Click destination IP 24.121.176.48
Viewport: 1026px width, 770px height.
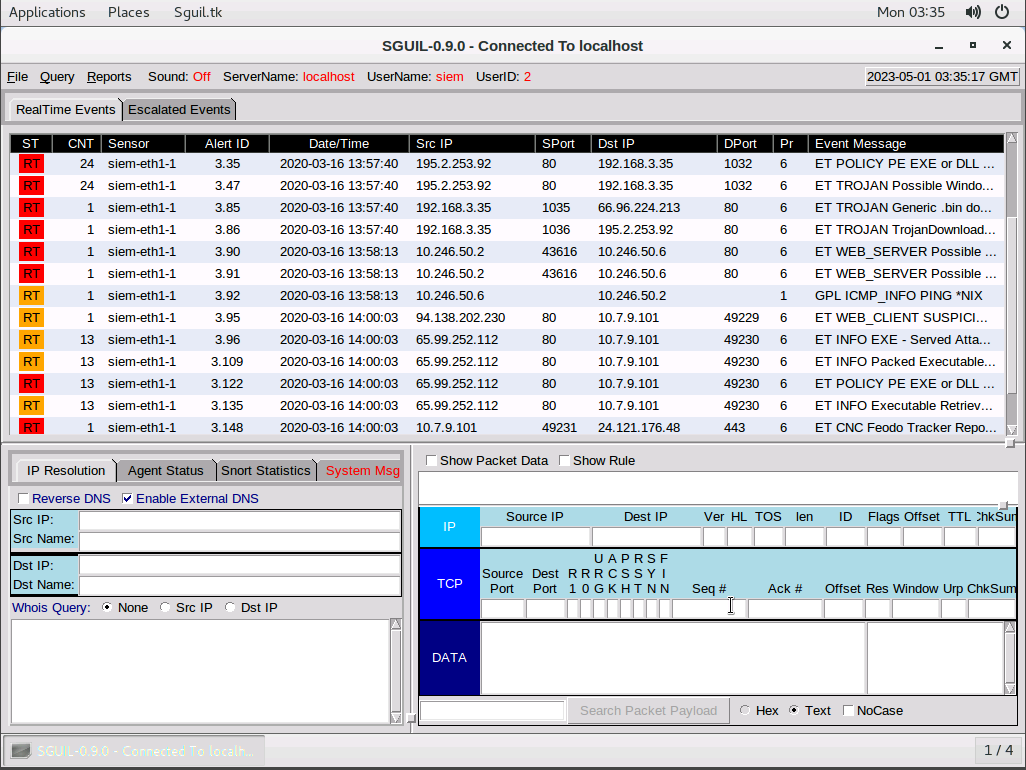(639, 427)
